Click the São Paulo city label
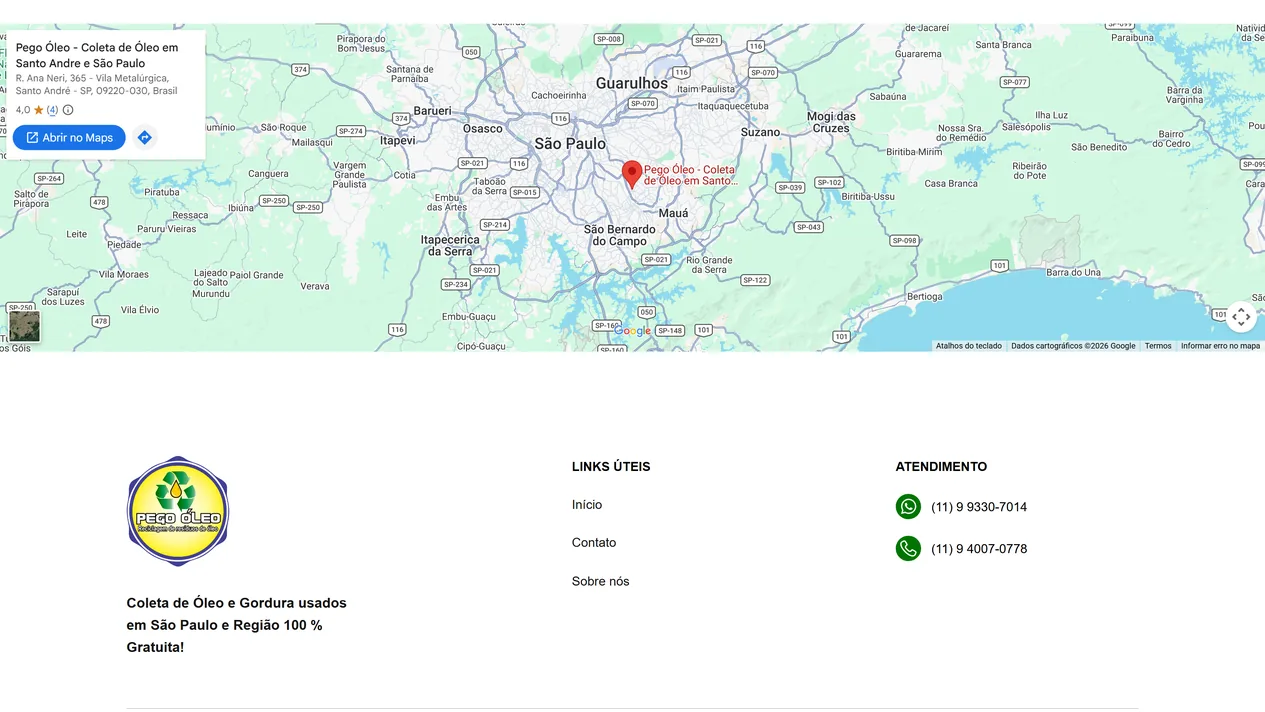The height and width of the screenshot is (712, 1265). coord(570,144)
